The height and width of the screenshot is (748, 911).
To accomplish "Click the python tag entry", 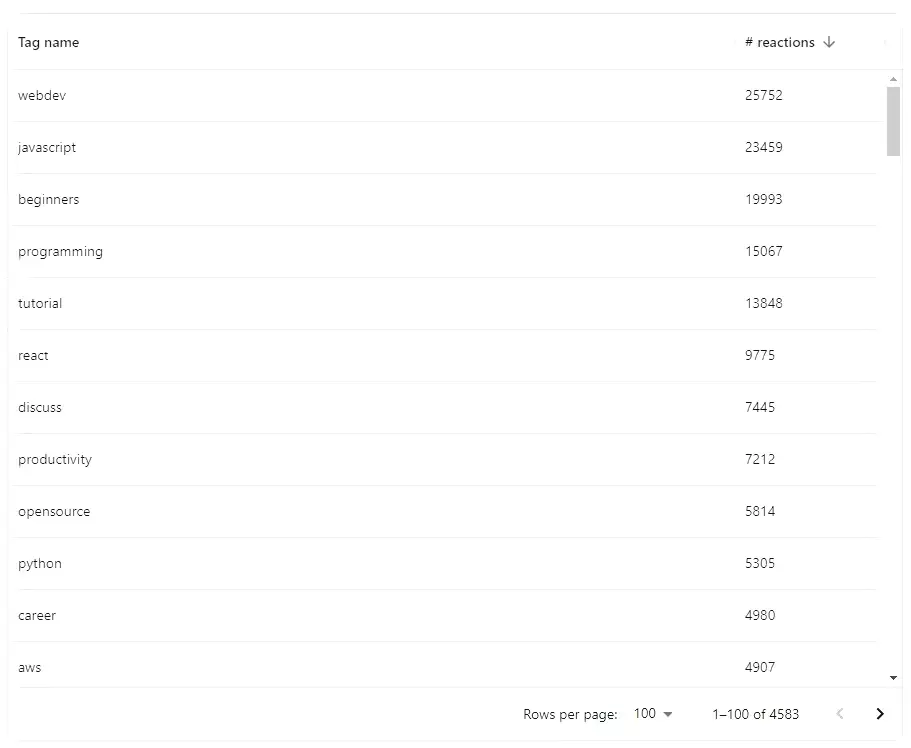I will coord(39,563).
